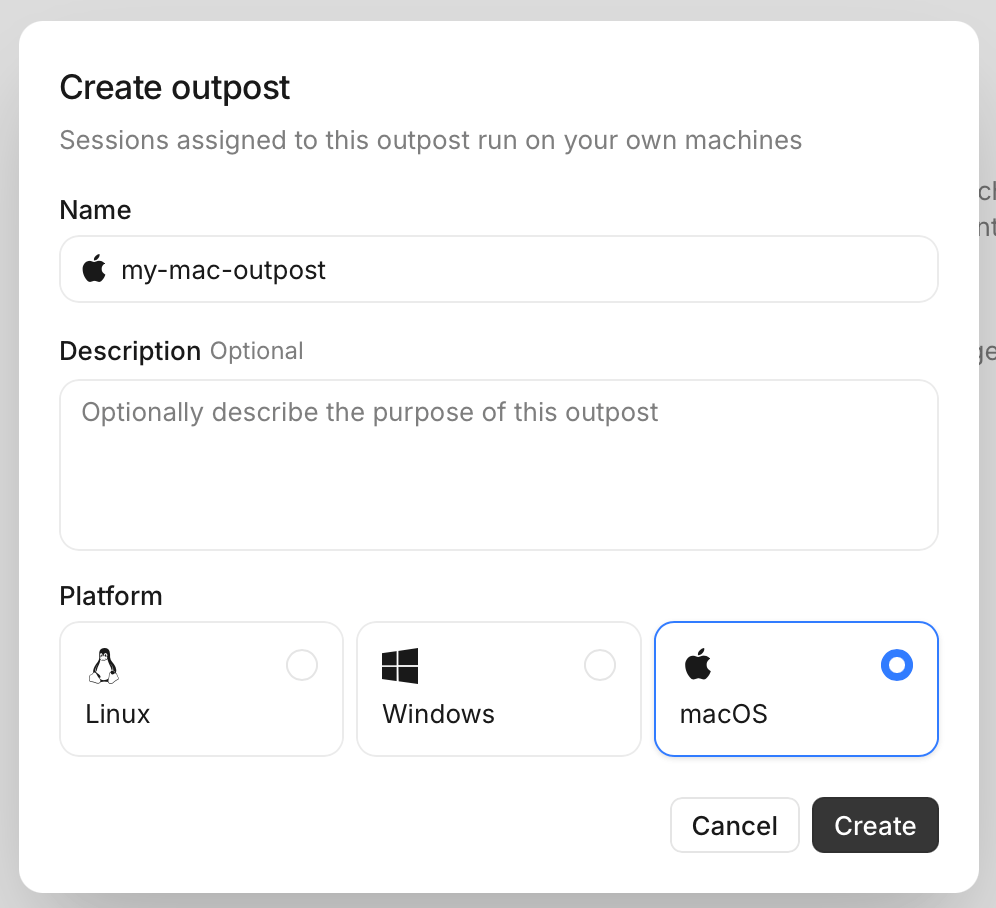Click the Platform section label
Screen dimensions: 996x908
[x=111, y=596]
